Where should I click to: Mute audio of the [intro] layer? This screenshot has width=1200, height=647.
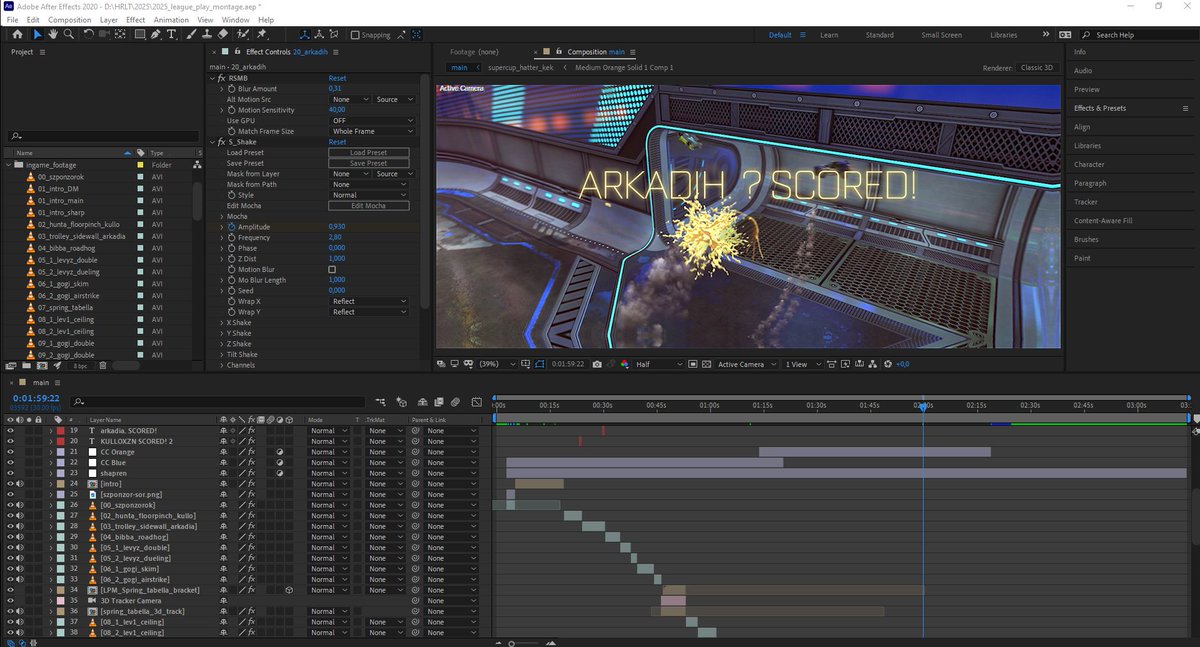[21, 484]
